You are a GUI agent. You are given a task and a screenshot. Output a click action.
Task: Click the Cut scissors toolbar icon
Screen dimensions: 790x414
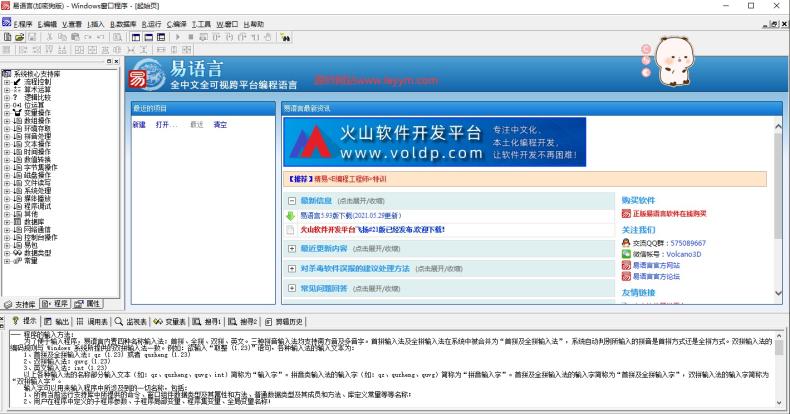point(49,37)
